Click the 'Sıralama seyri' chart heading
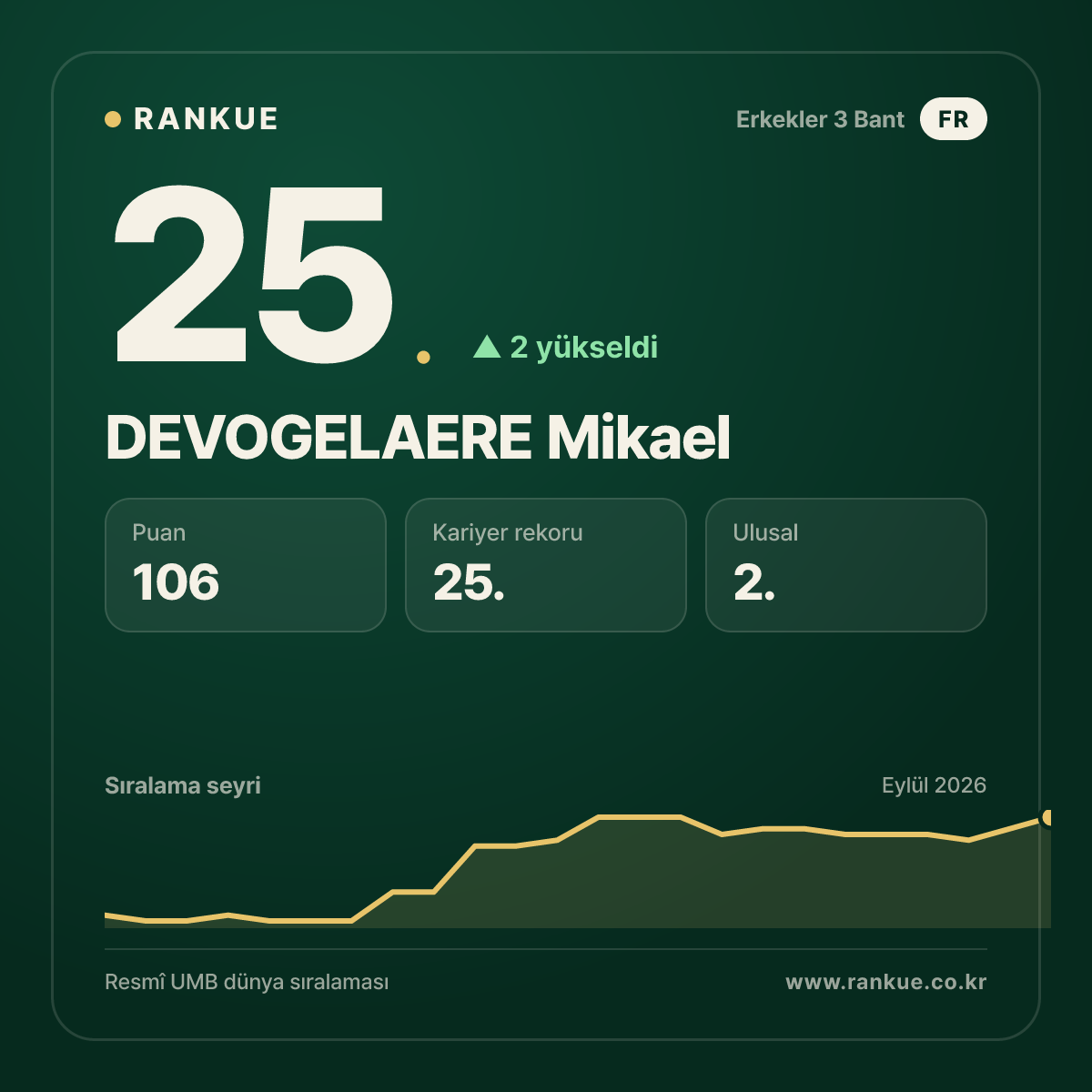Viewport: 1092px width, 1092px height. (183, 785)
